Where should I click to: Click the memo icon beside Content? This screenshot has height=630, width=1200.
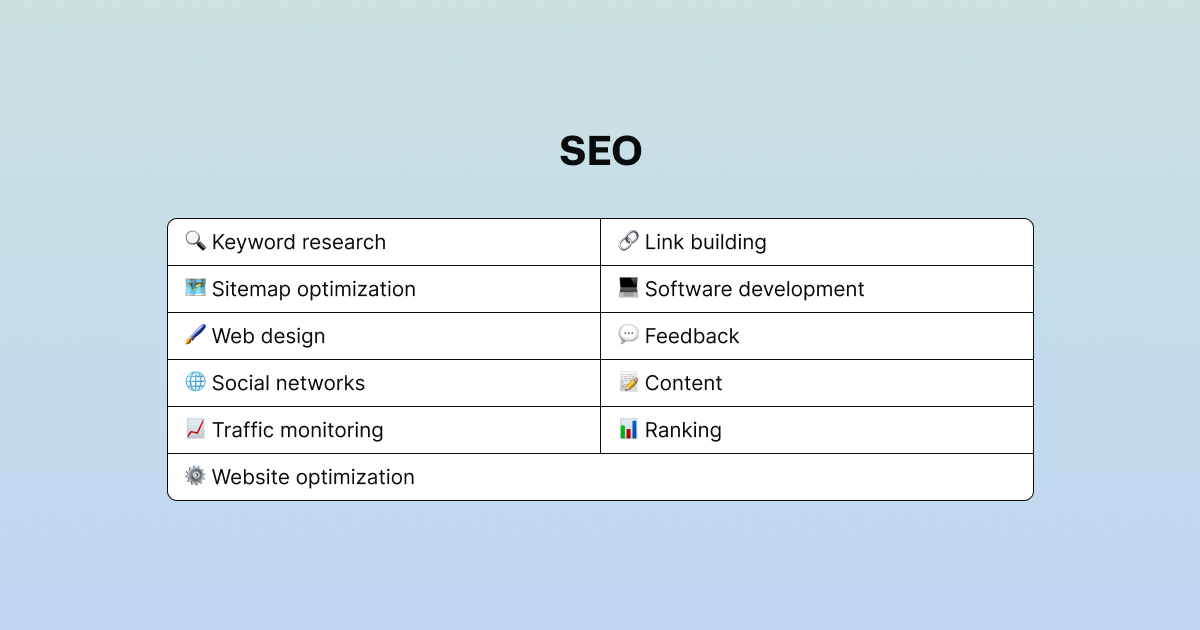coord(628,382)
